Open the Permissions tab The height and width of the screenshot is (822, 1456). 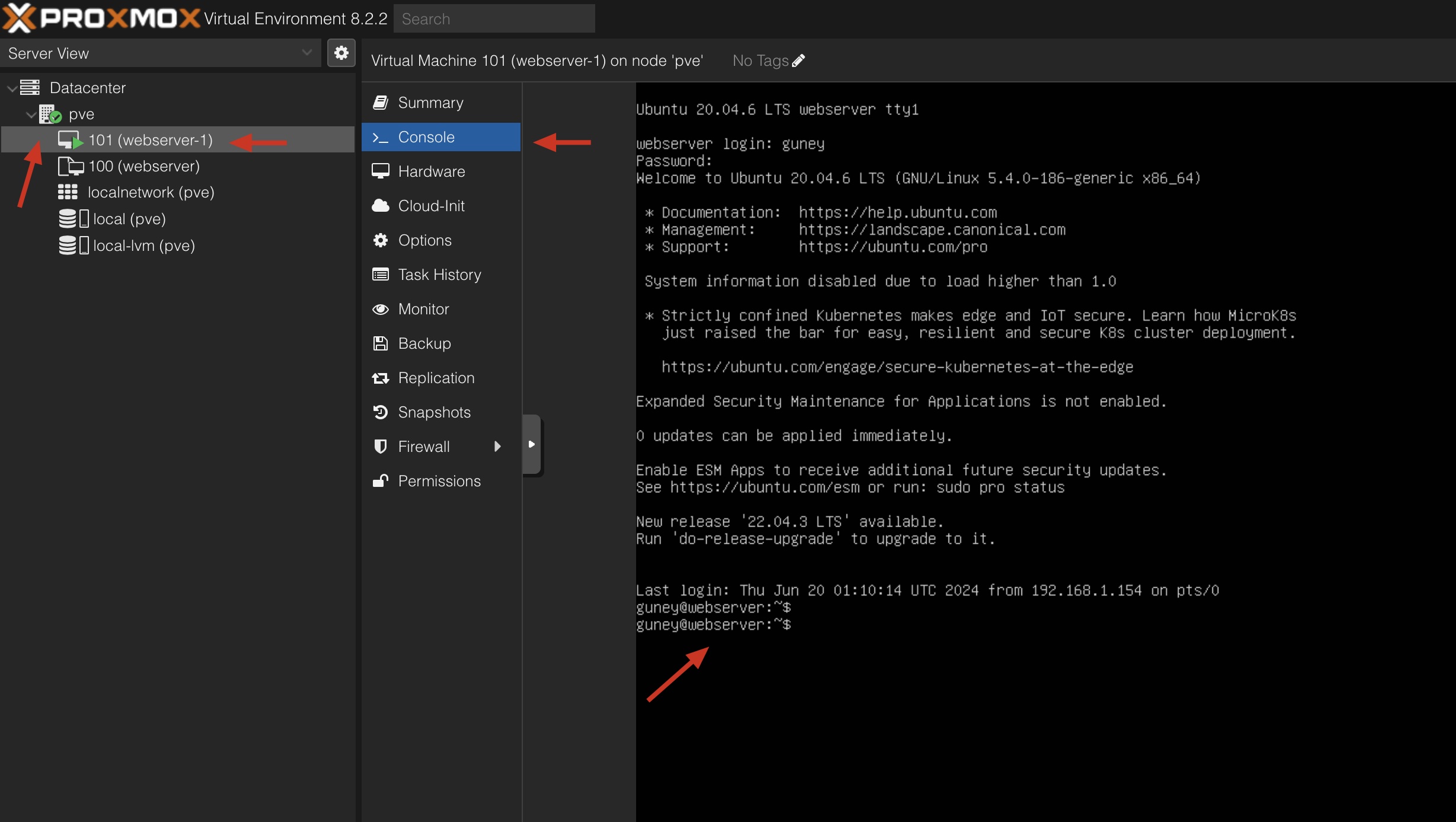click(441, 481)
